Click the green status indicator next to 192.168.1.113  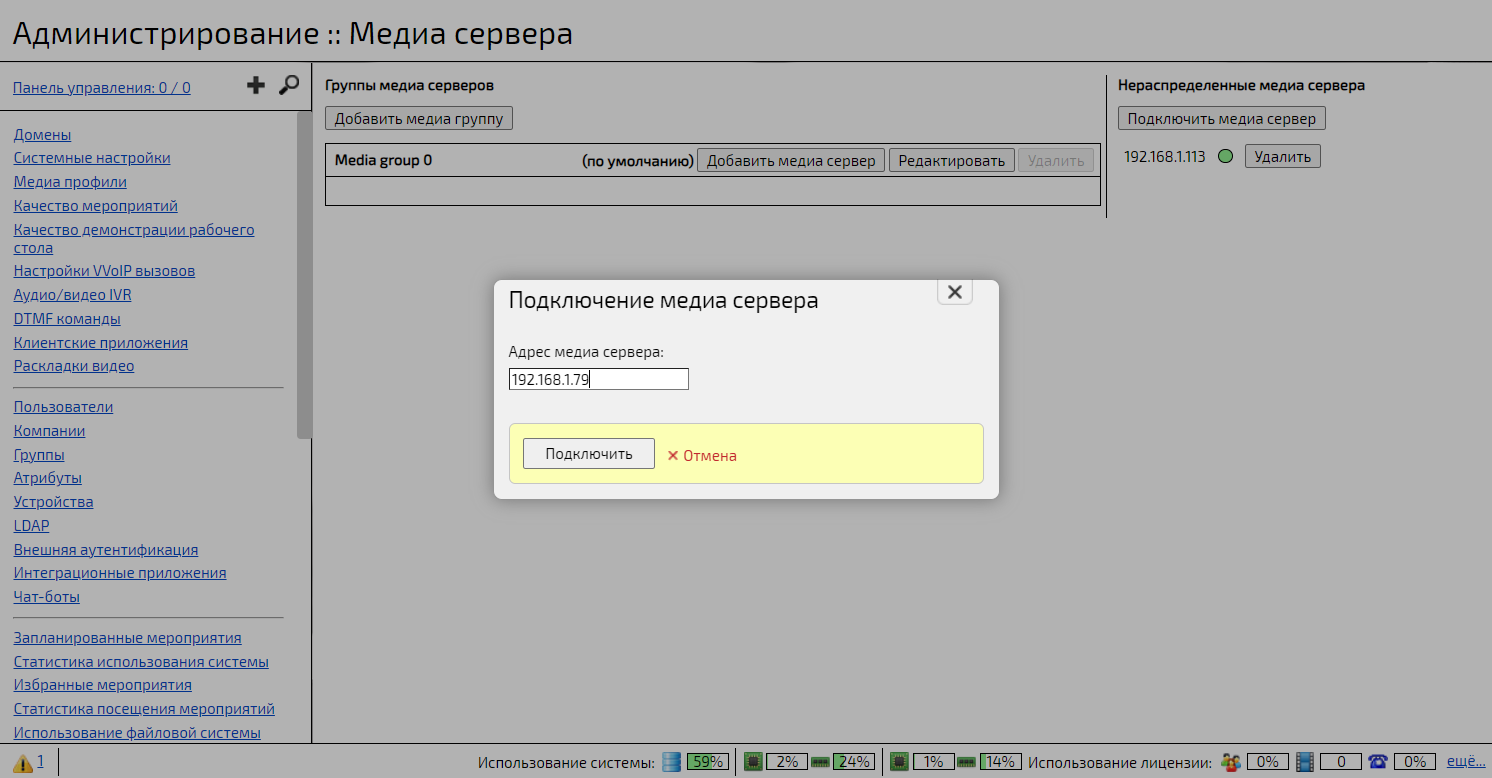[x=1226, y=156]
